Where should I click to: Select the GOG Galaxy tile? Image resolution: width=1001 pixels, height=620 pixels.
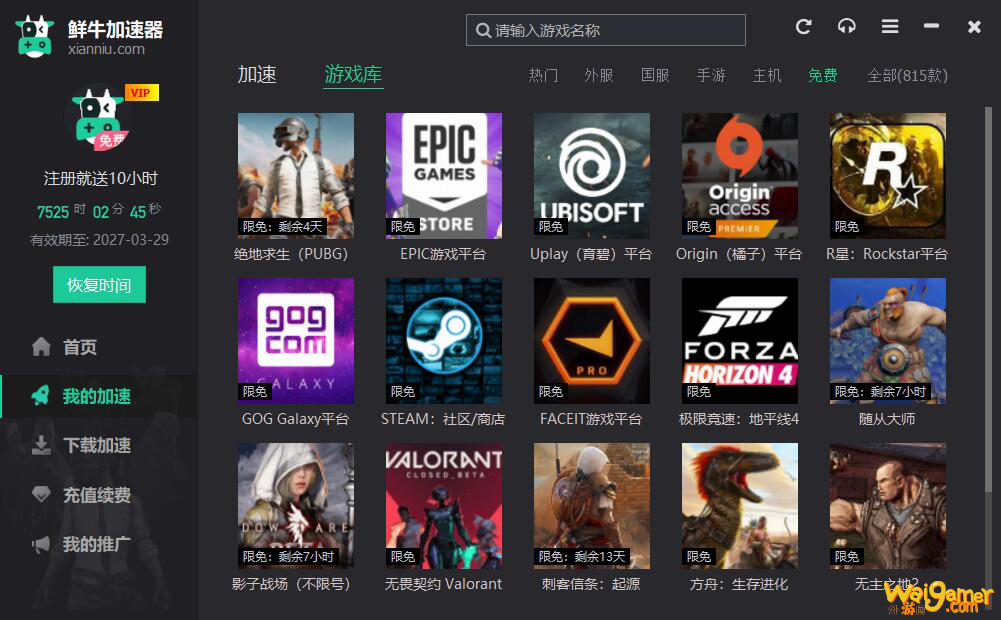click(296, 340)
